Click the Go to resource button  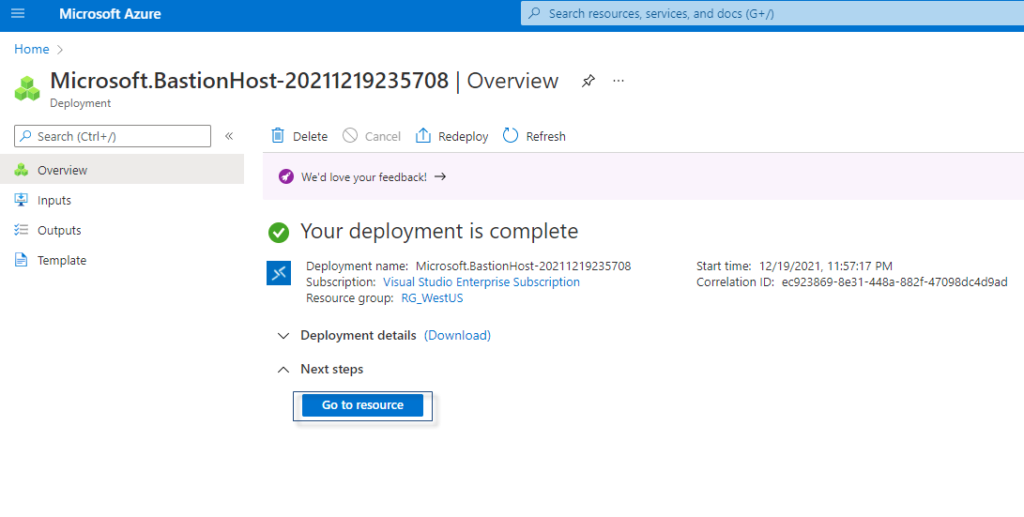pos(362,405)
